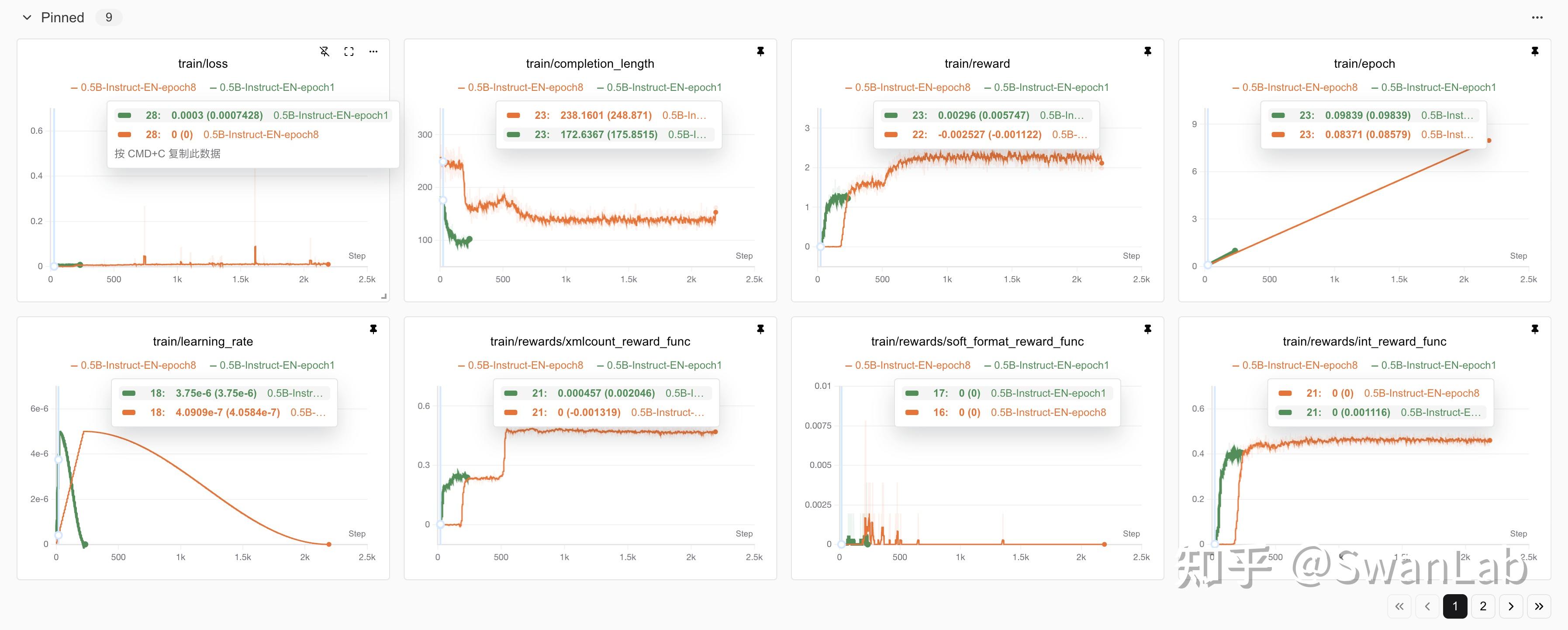Click pin icon on soft_format_reward_func chart

point(1147,329)
